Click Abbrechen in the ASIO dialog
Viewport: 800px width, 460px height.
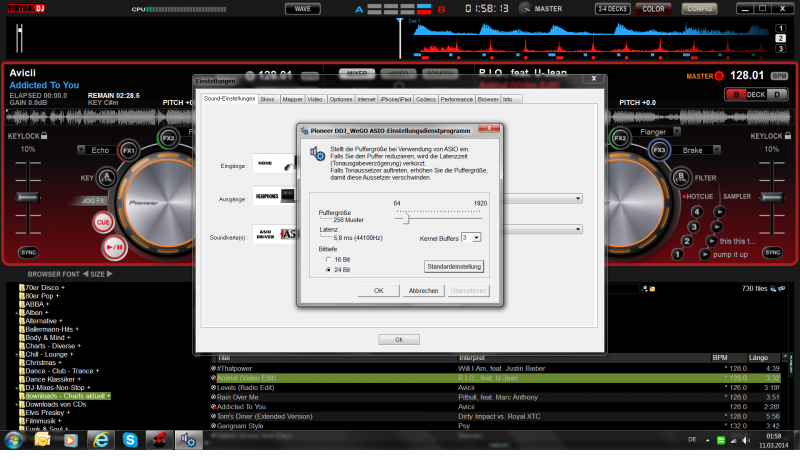[x=423, y=291]
